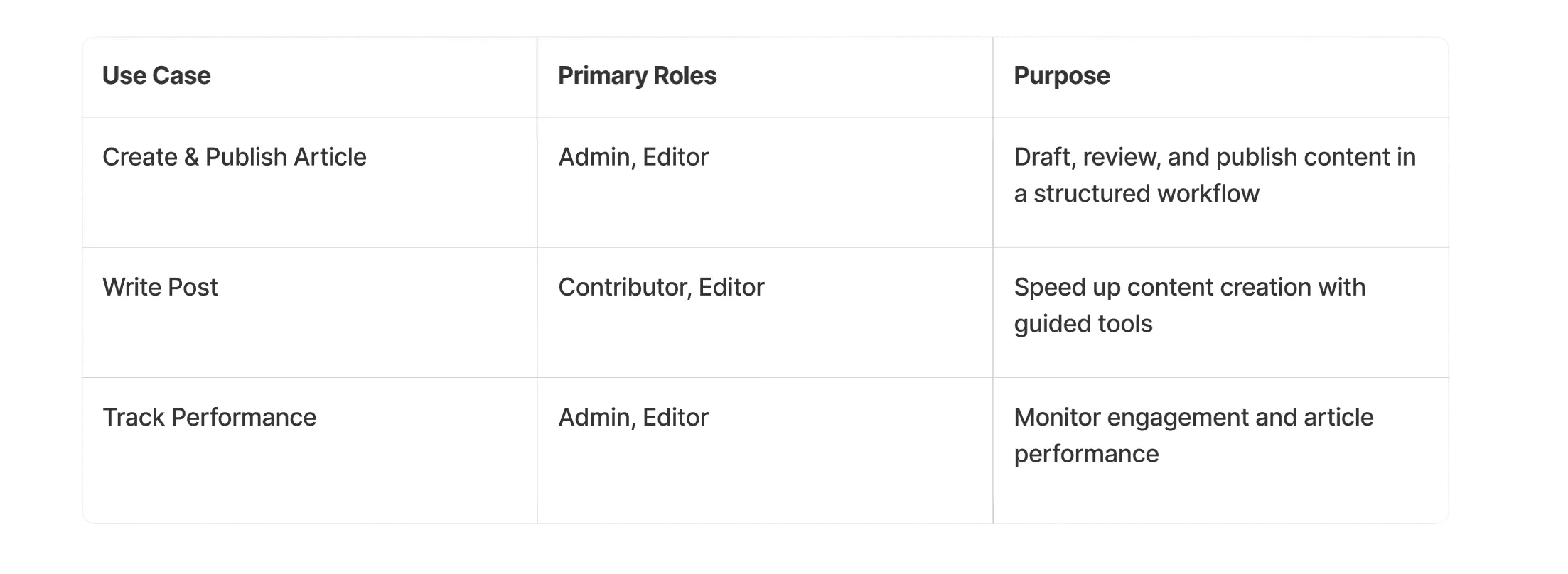Click the Create & Publish Article cell
This screenshot has height=574, width=1568.
point(235,157)
